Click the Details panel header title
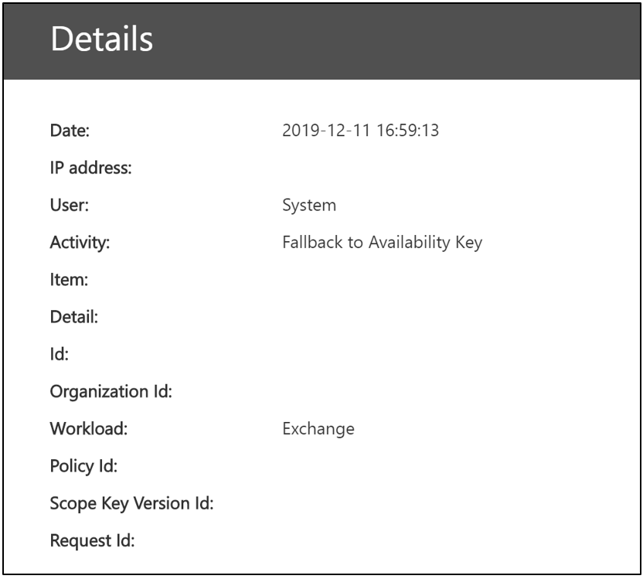643x579 pixels. (102, 39)
